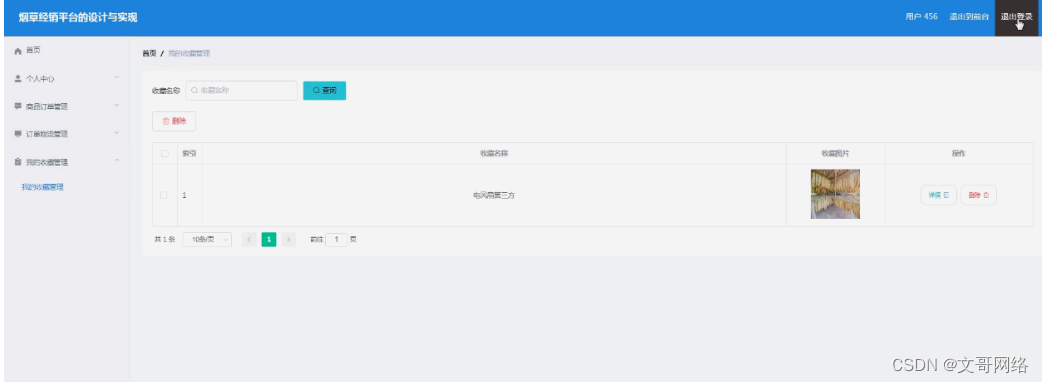
Task: Click the 删除 button above the table
Action: [174, 121]
